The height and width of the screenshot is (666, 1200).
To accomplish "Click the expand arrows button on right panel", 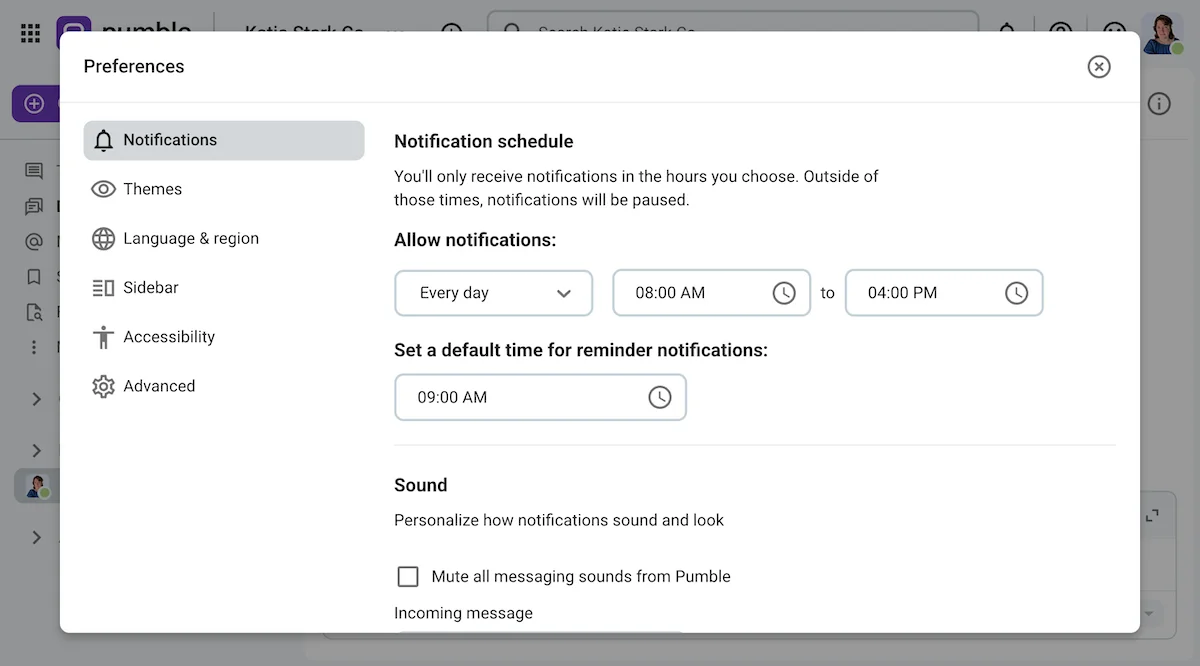I will coord(1152,513).
